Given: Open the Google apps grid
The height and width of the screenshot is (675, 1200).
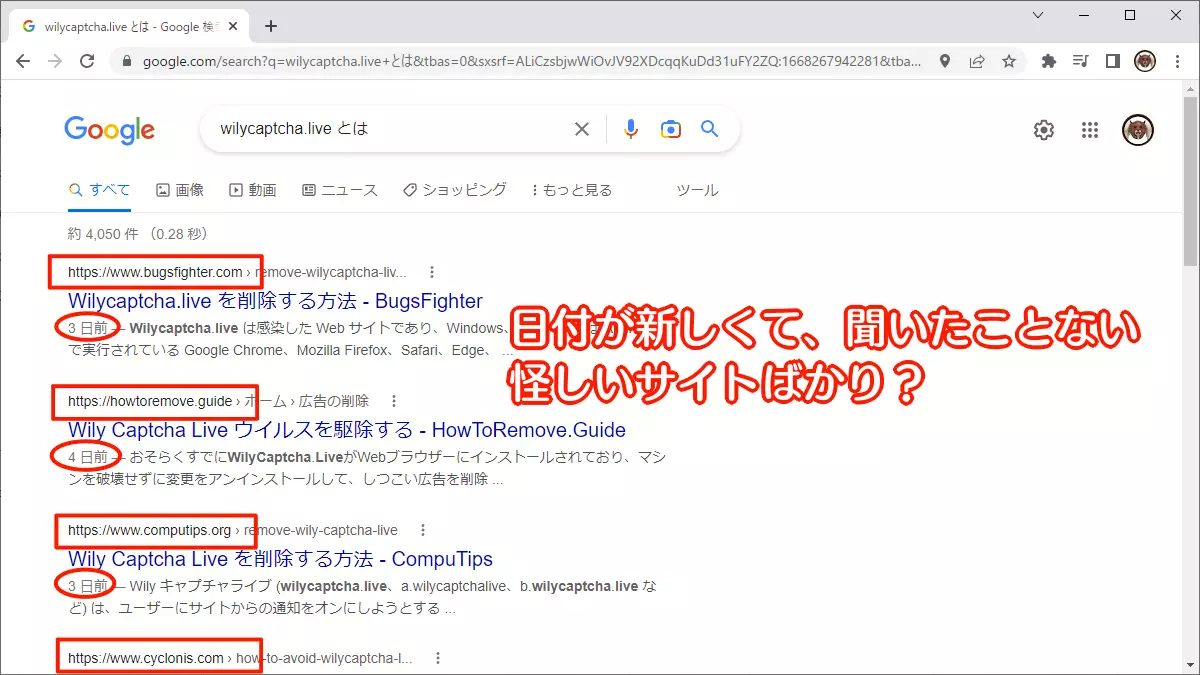Looking at the screenshot, I should pos(1091,130).
